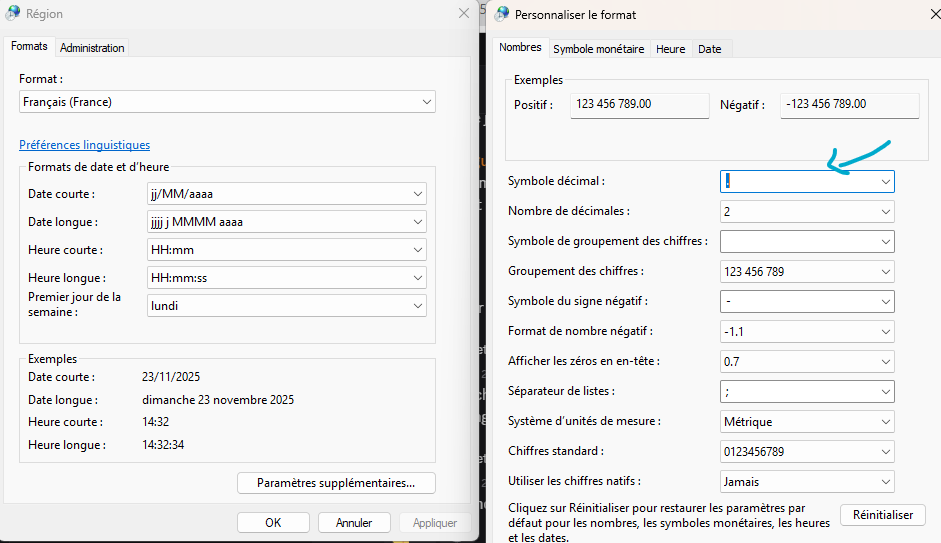The width and height of the screenshot is (941, 543).
Task: Open the Heure longue HH:mm:ss dropdown
Action: click(287, 278)
